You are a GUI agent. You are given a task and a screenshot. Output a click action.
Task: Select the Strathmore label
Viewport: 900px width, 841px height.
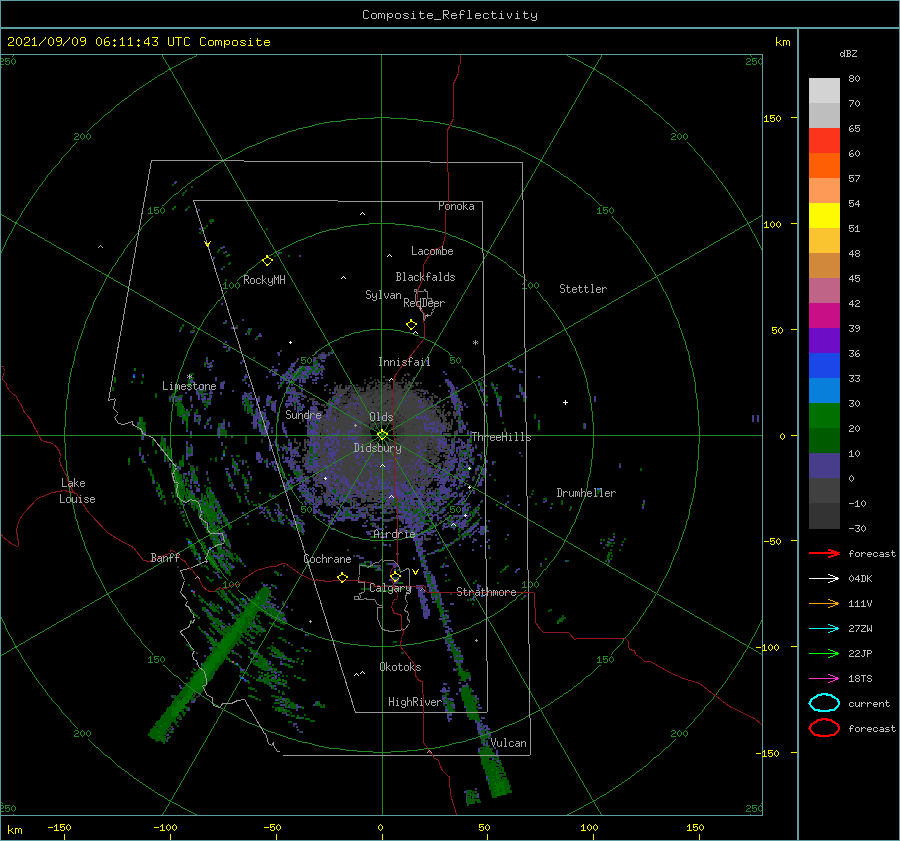[x=486, y=592]
